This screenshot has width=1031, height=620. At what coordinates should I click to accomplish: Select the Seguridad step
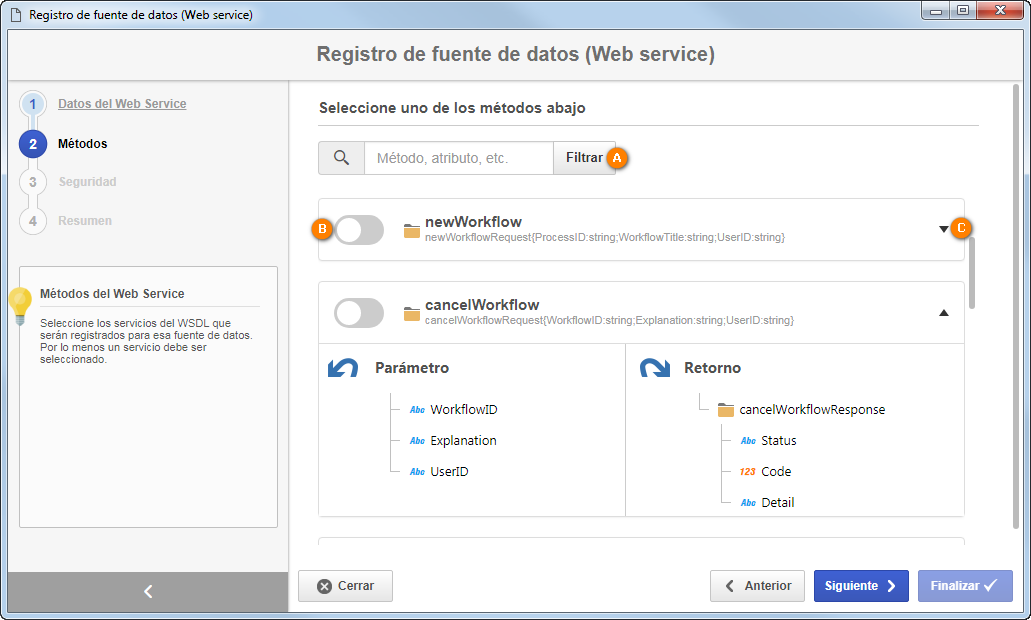pos(87,182)
